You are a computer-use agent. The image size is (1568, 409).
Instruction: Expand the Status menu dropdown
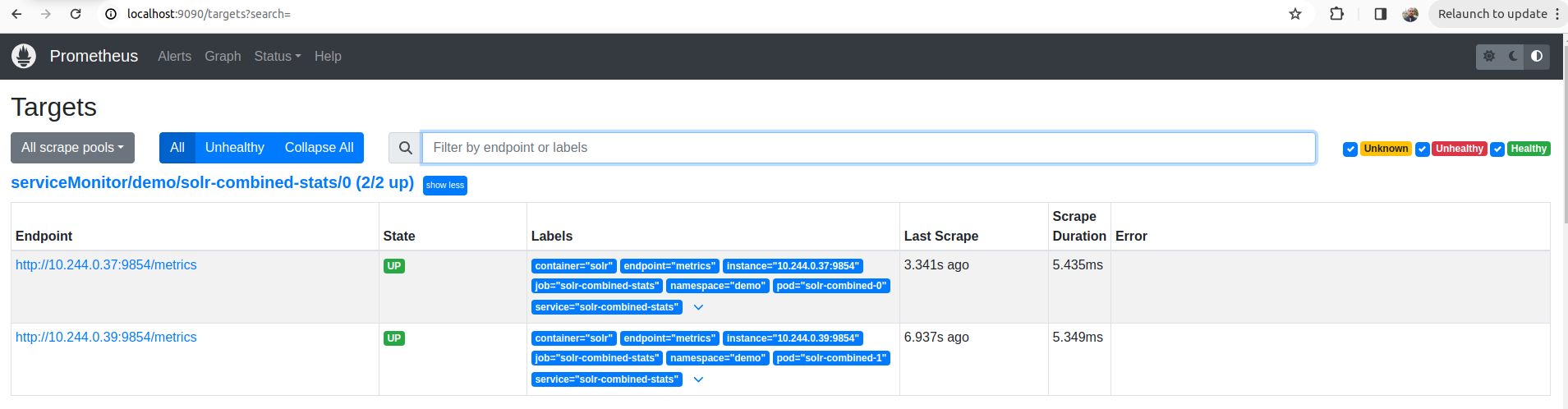(x=277, y=56)
